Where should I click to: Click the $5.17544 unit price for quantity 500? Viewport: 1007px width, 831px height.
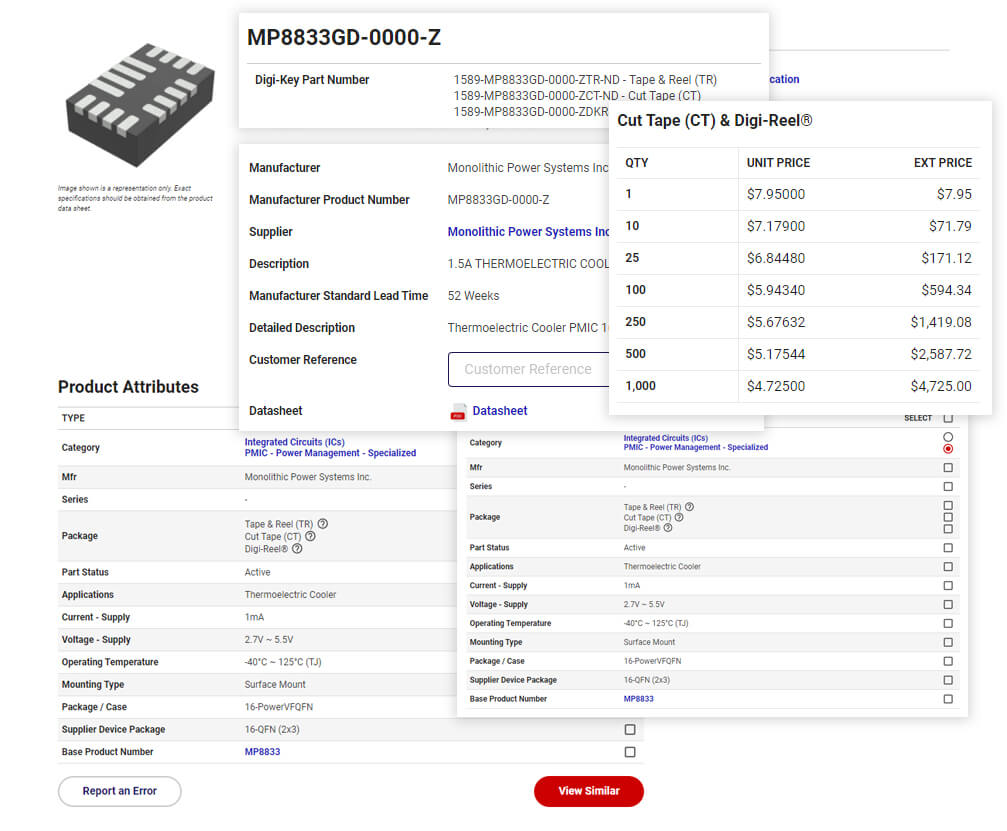[x=776, y=354]
